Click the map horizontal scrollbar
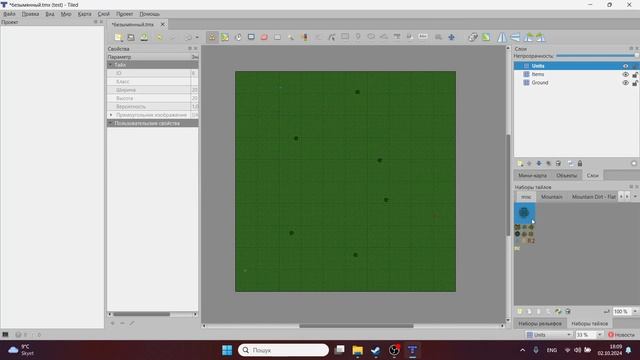 click(356, 326)
